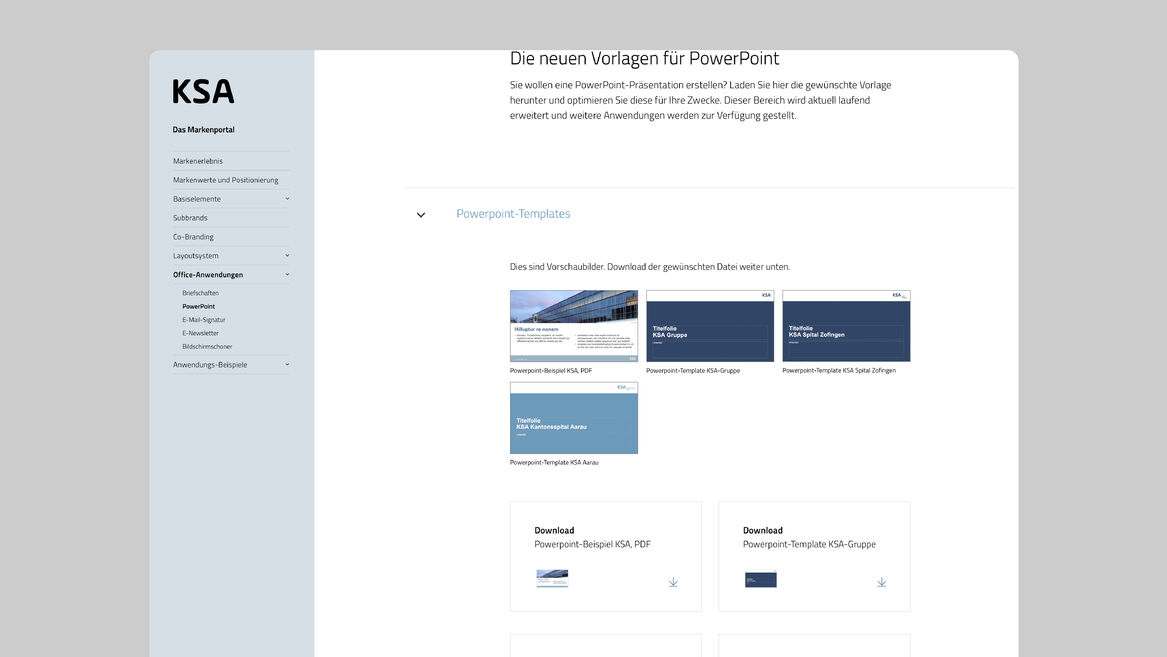
Task: Select KSA Aarau template preview image
Action: pyautogui.click(x=573, y=418)
